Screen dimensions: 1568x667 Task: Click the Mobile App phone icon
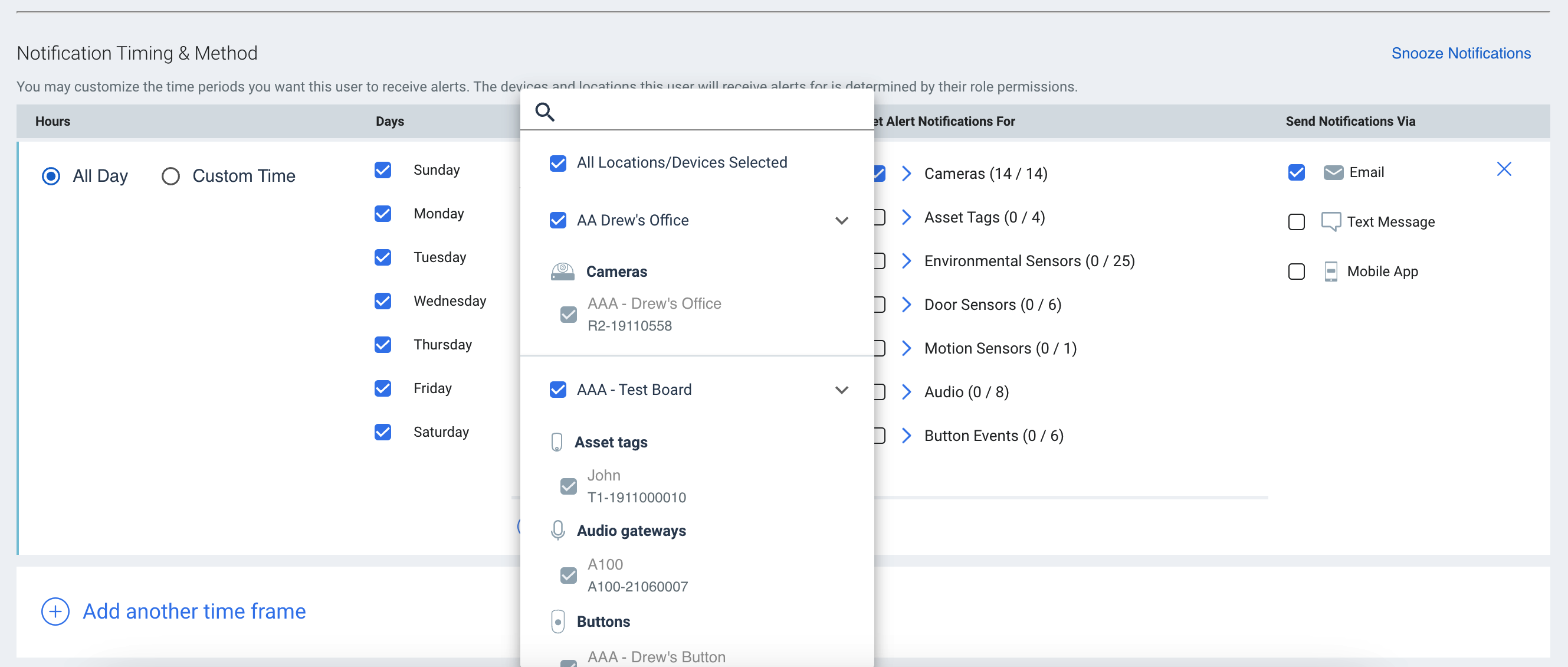click(x=1333, y=272)
